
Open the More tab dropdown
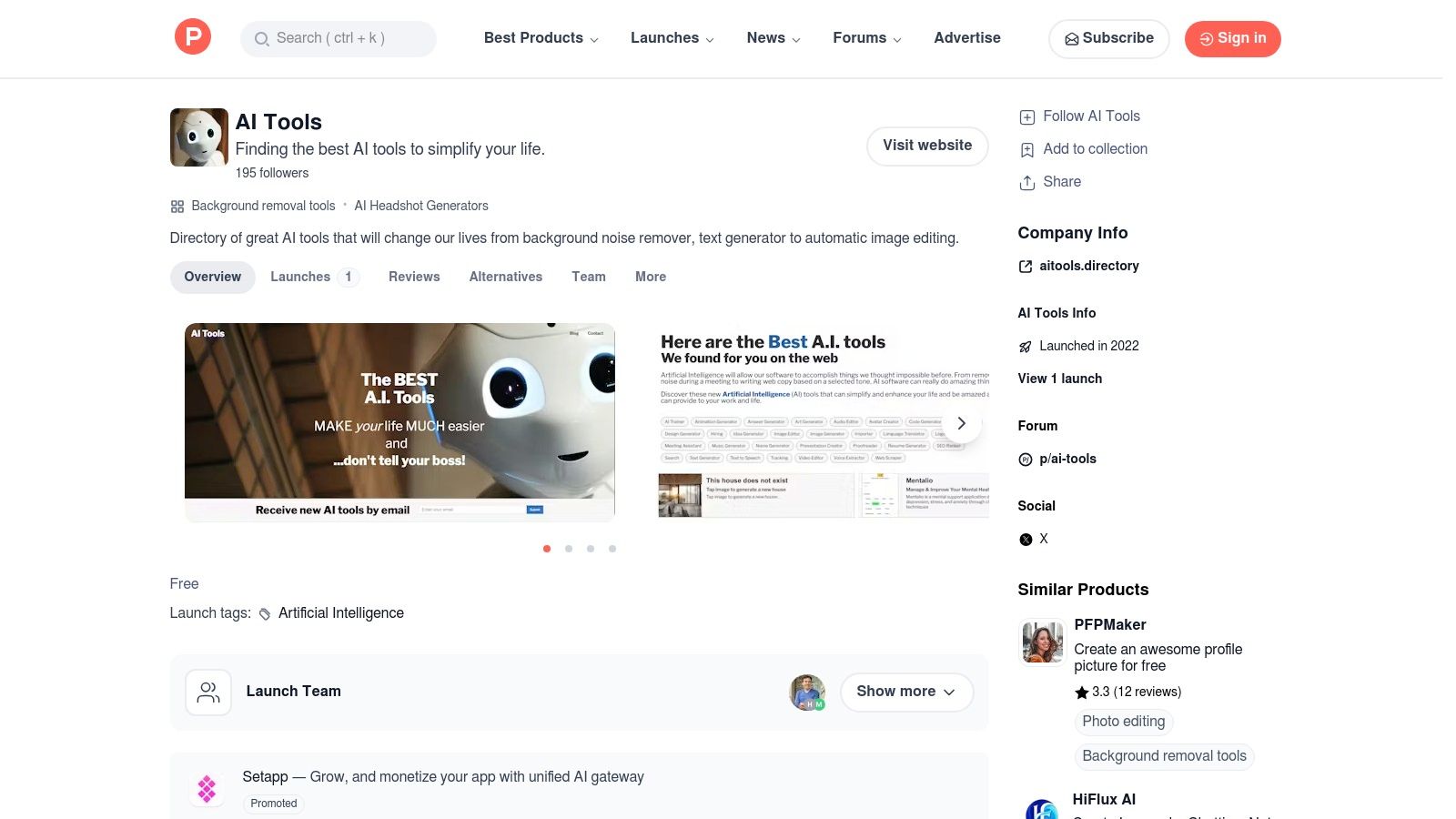tap(651, 277)
